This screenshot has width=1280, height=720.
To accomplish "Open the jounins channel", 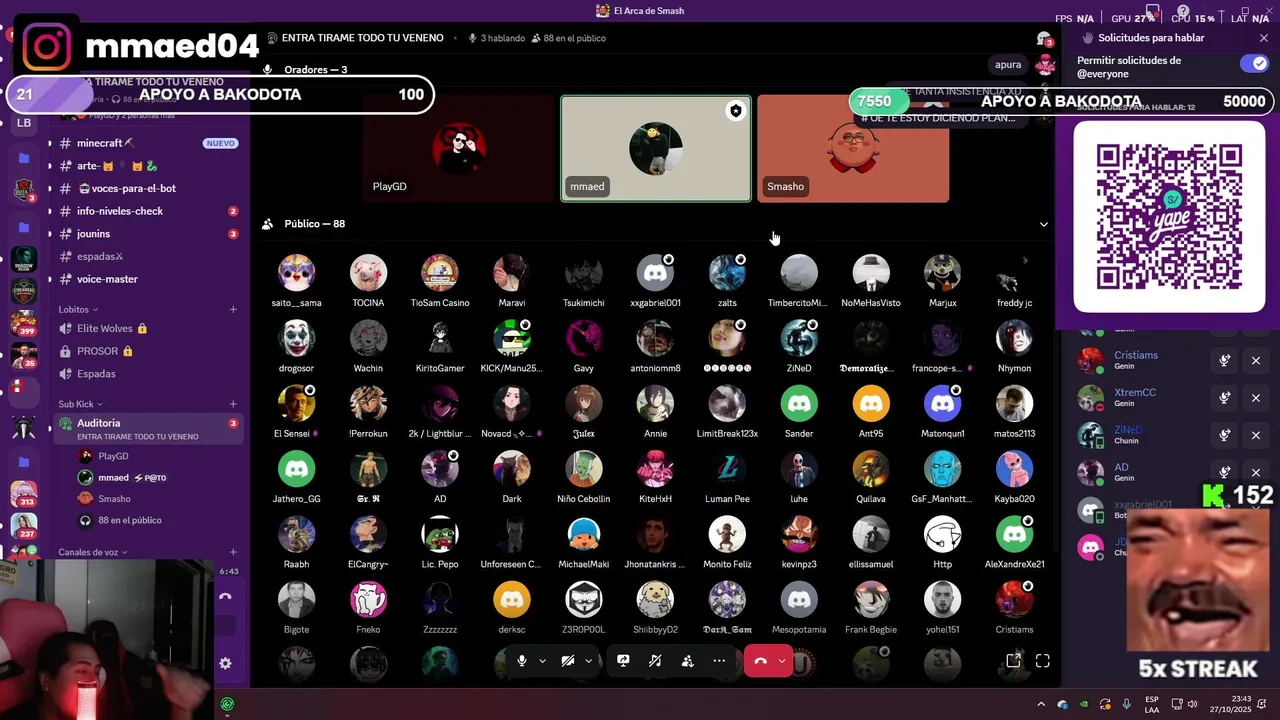I will (x=148, y=234).
